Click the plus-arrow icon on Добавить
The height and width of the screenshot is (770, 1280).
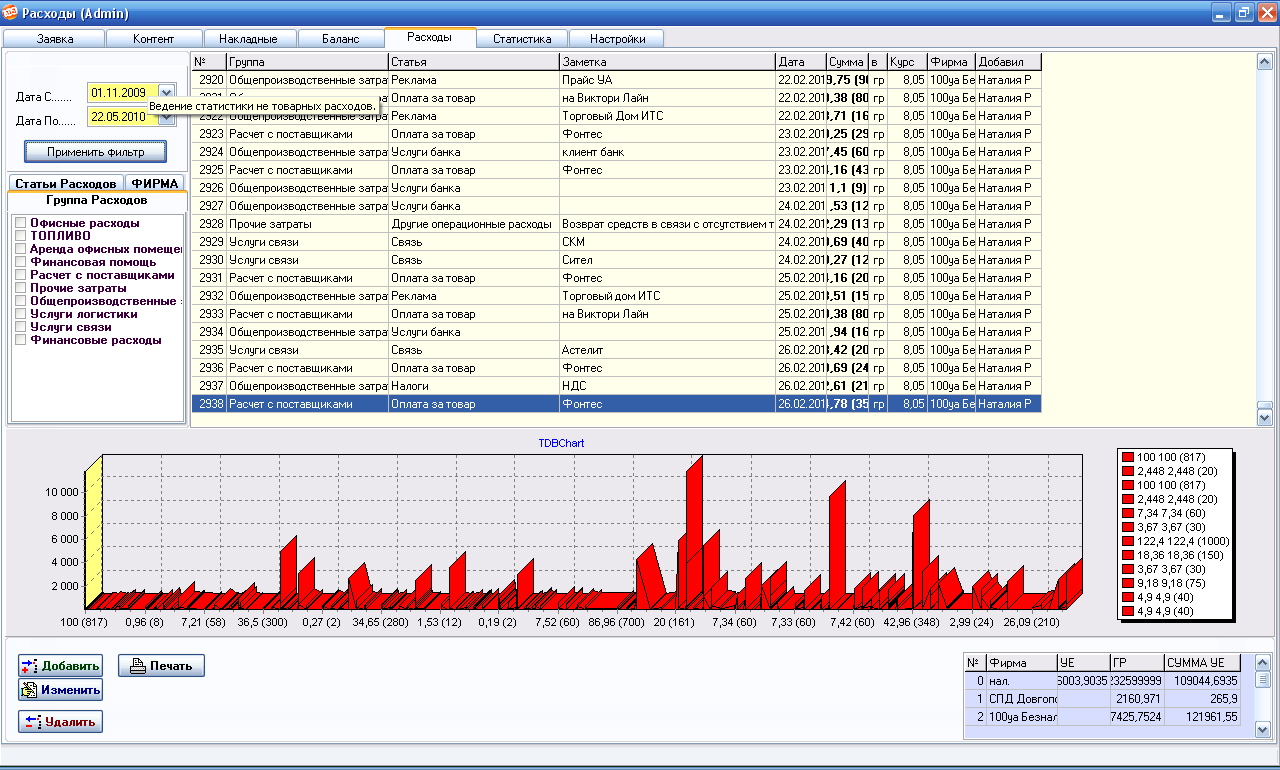coord(30,666)
